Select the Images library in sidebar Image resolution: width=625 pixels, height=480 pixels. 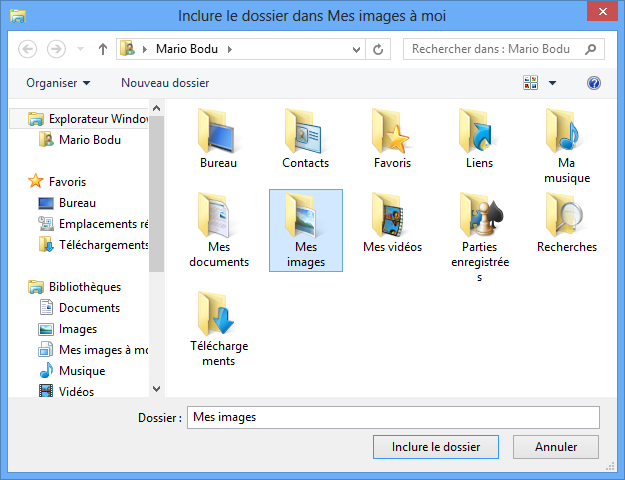point(68,329)
